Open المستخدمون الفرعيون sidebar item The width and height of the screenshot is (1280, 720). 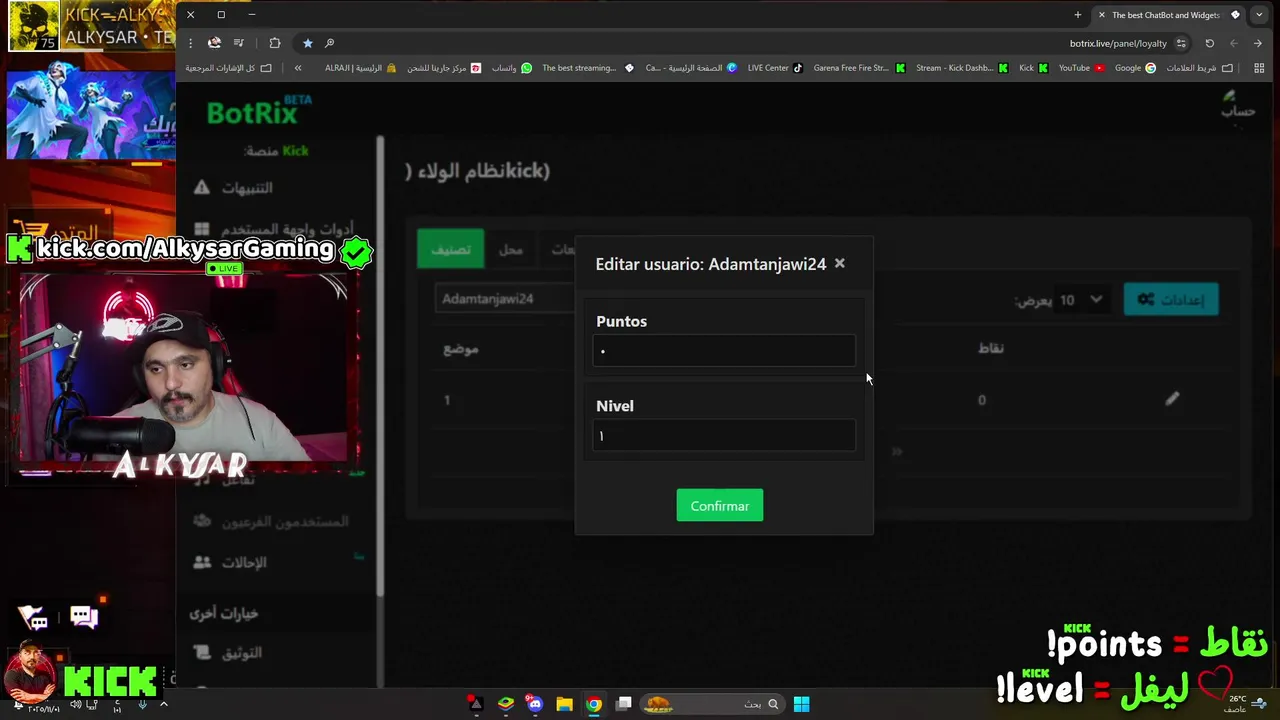(285, 522)
